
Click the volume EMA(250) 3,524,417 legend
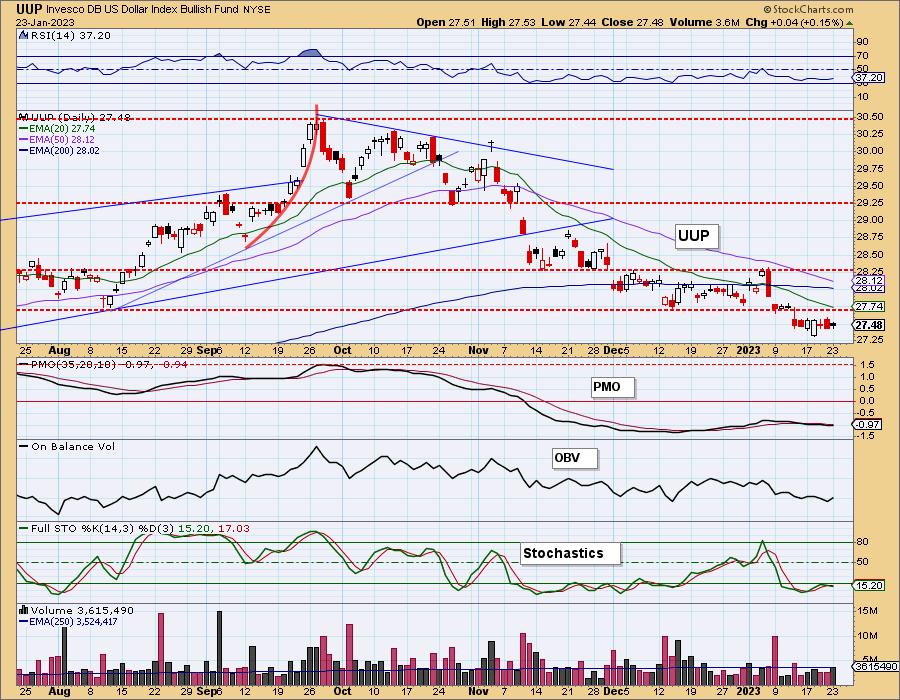click(68, 621)
